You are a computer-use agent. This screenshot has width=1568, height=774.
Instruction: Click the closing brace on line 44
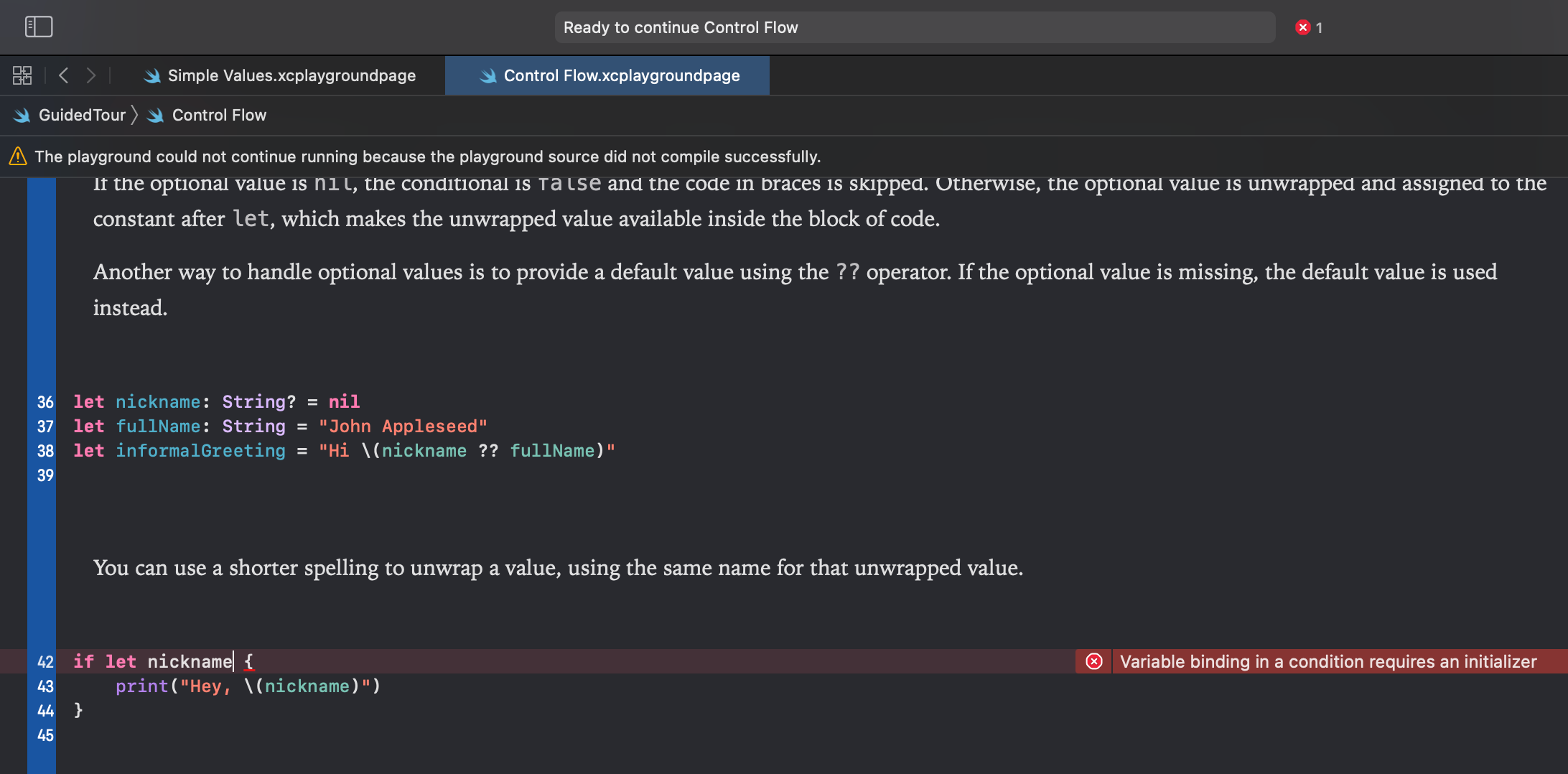pyautogui.click(x=78, y=710)
